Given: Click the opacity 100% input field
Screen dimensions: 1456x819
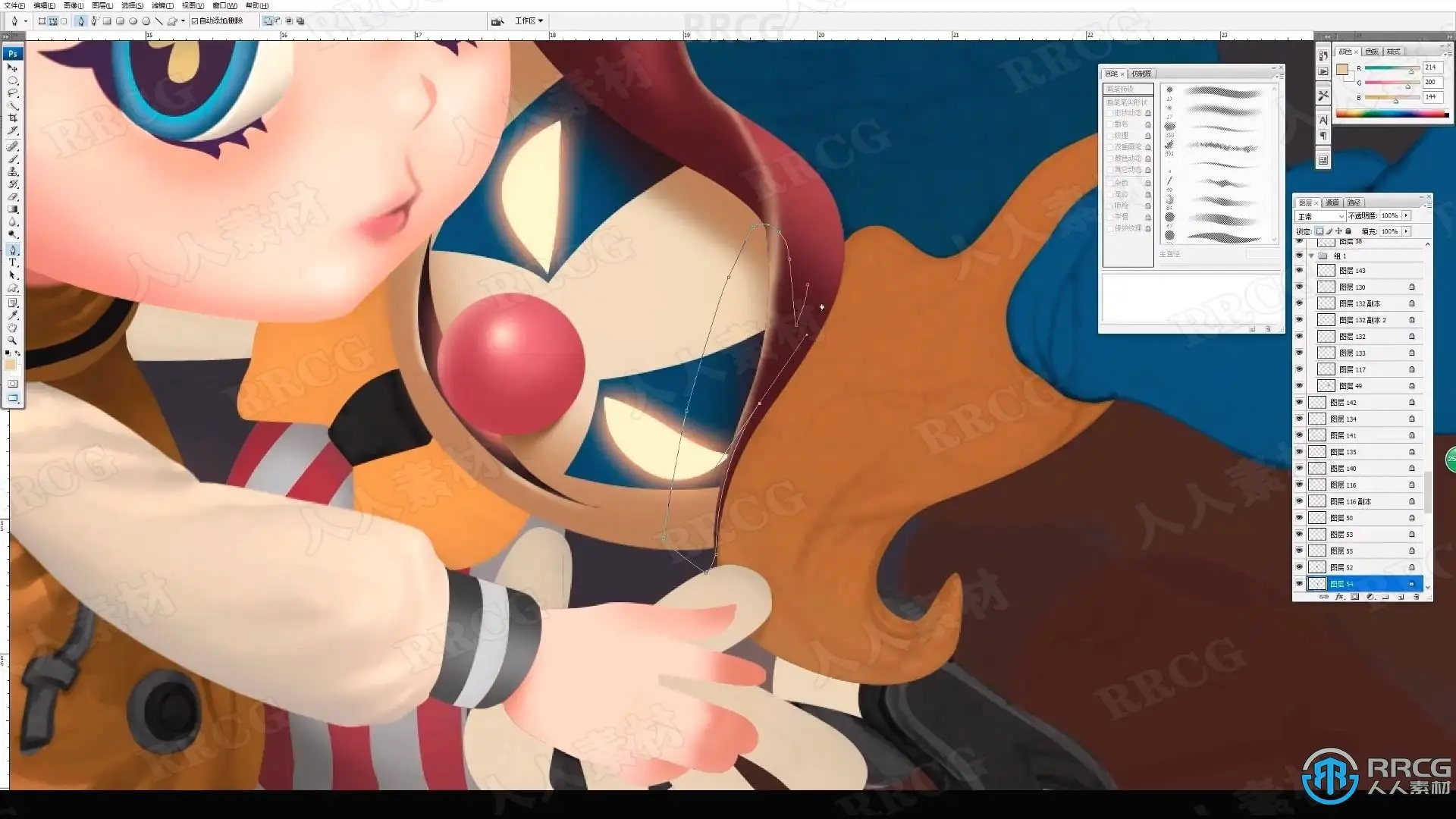Looking at the screenshot, I should 1389,216.
